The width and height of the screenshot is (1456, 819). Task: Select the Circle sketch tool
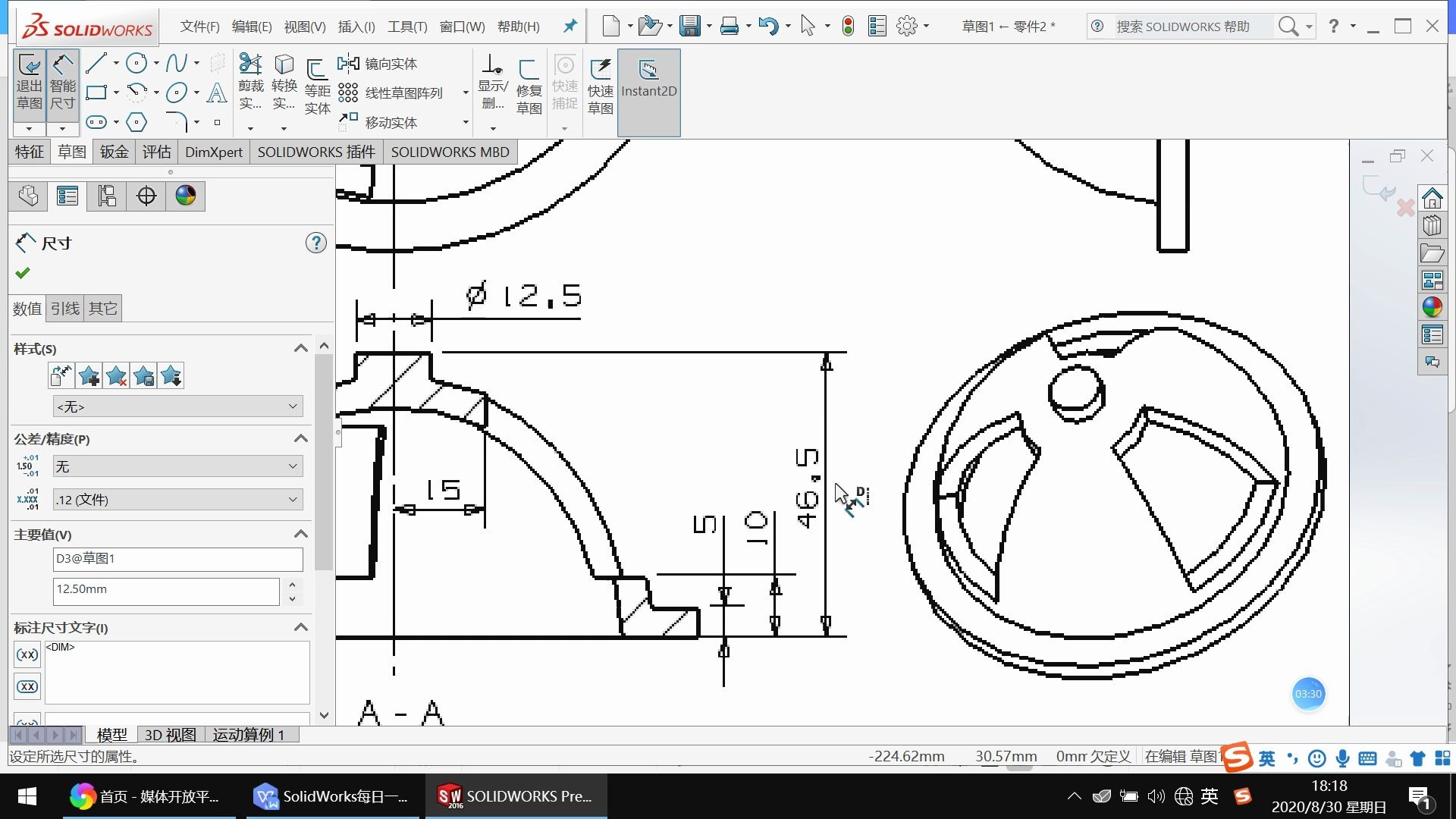pos(136,64)
